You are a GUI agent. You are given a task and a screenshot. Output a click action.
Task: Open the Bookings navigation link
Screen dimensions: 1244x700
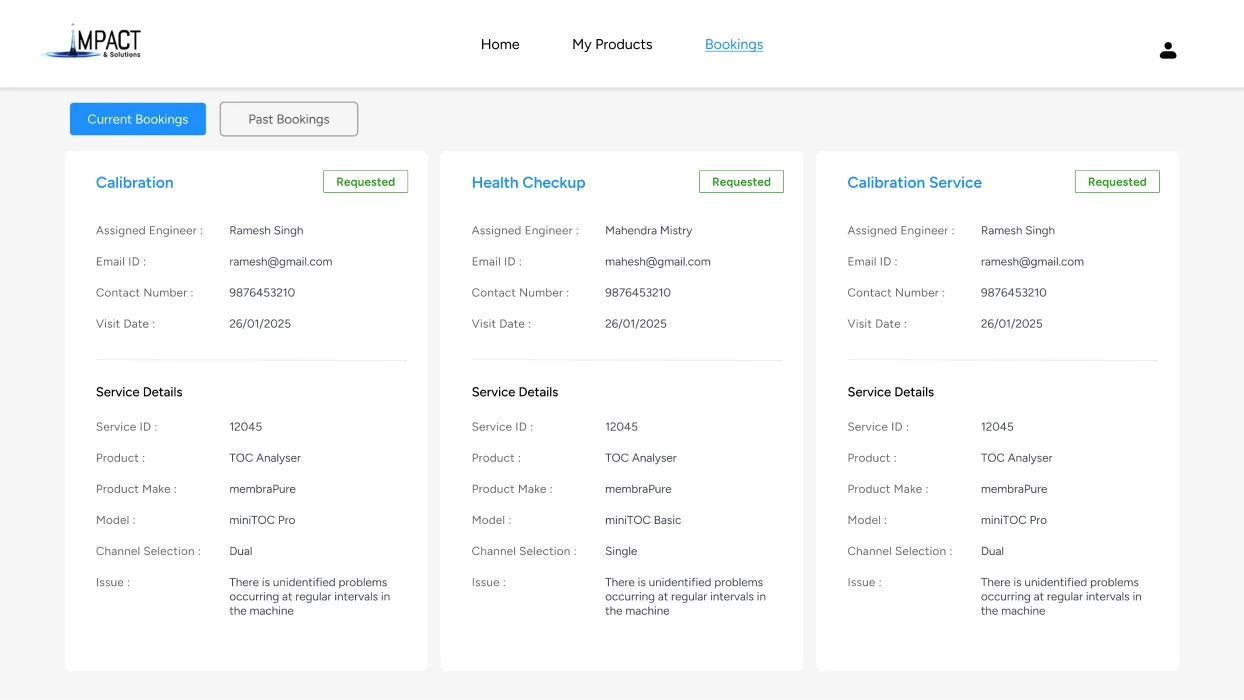[x=734, y=44]
